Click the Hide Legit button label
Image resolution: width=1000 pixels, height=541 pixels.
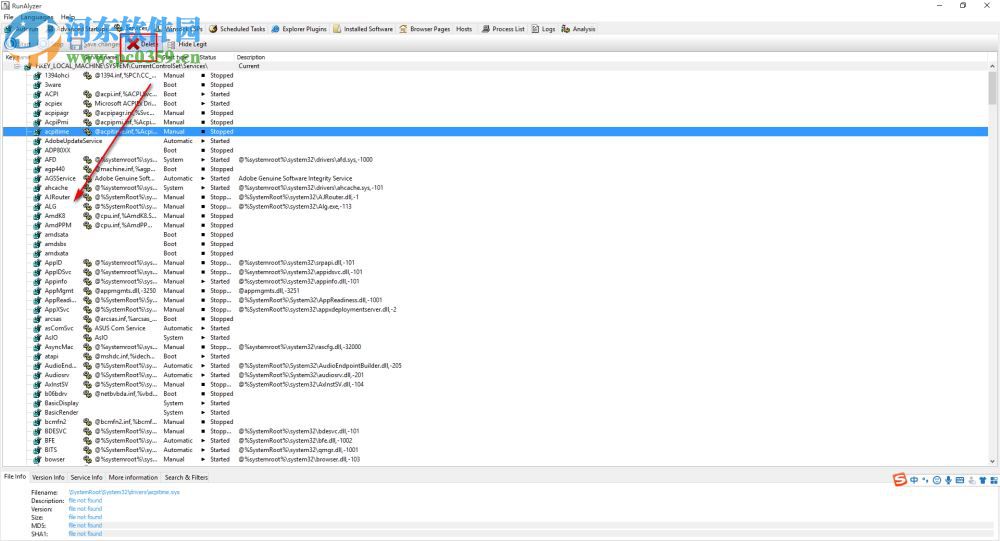(x=193, y=45)
